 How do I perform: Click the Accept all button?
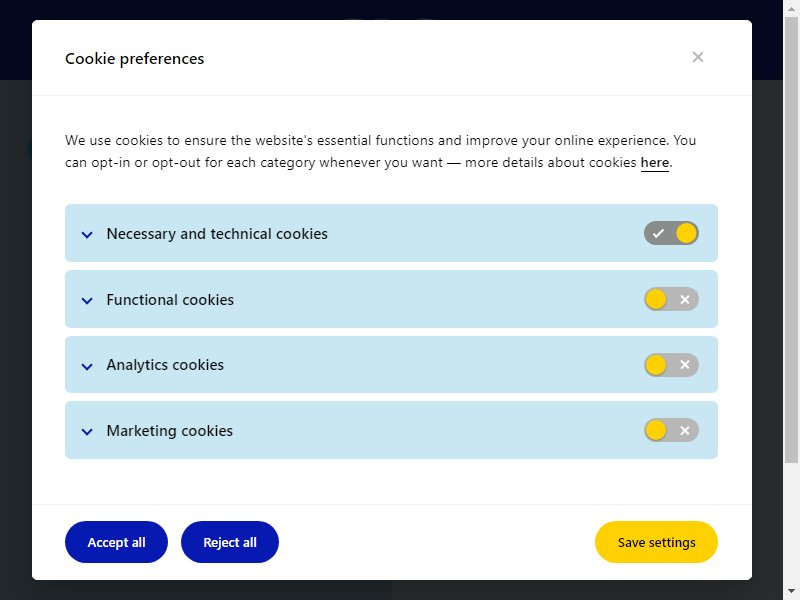[116, 542]
